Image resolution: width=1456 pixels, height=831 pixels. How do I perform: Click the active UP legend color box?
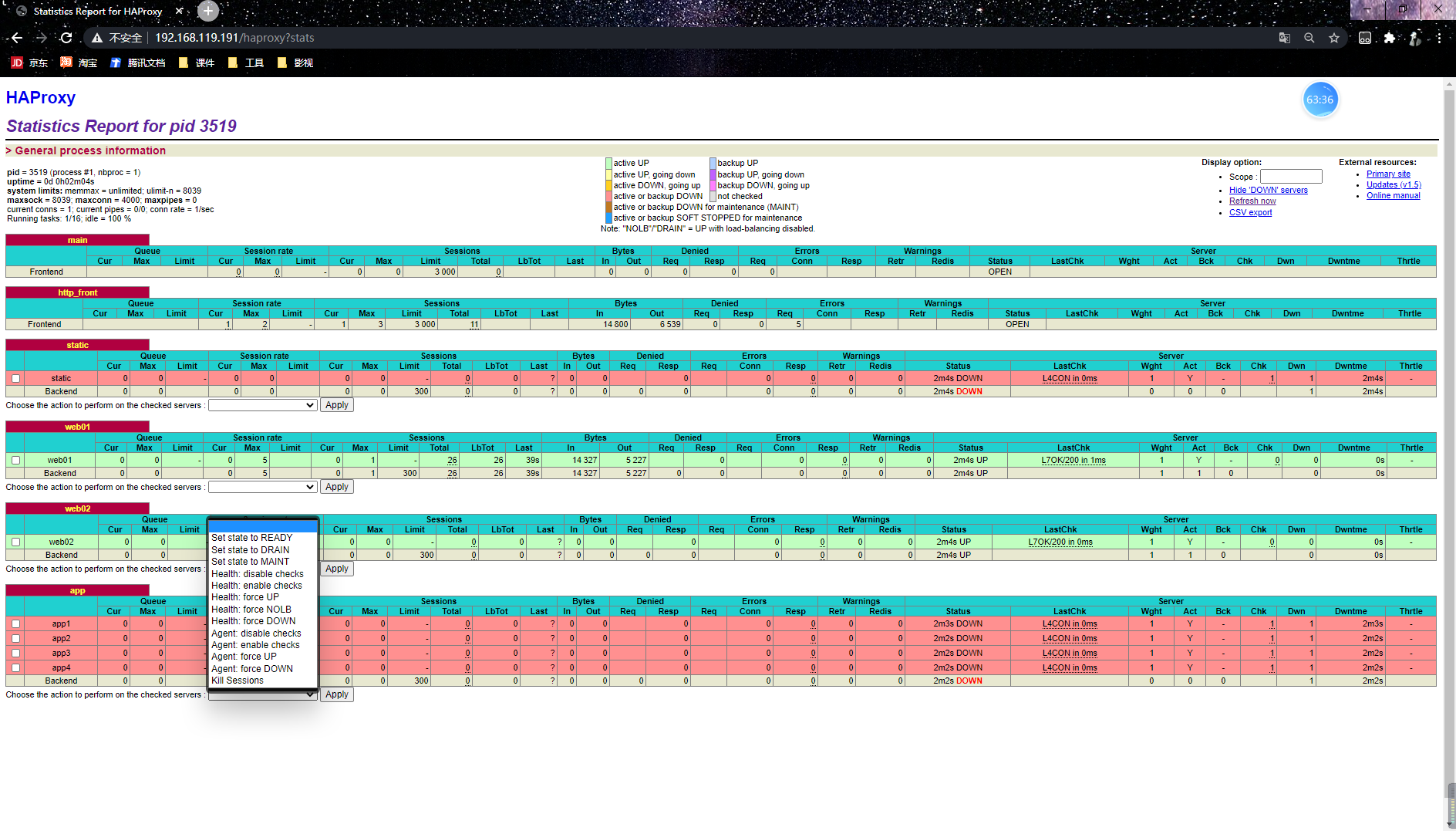(608, 164)
